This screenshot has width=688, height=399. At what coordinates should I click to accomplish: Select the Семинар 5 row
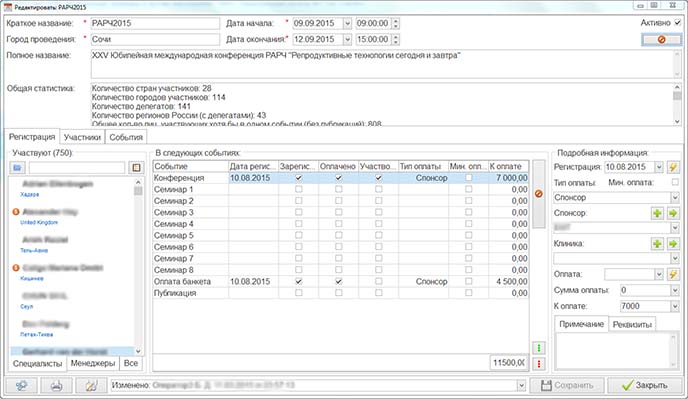[340, 235]
